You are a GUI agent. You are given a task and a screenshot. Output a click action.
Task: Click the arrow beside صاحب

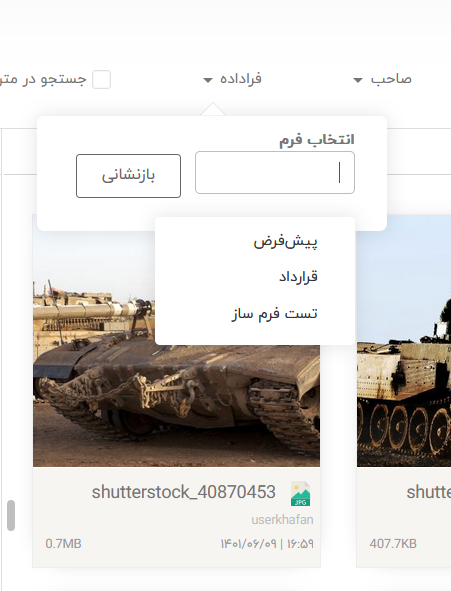pyautogui.click(x=358, y=80)
